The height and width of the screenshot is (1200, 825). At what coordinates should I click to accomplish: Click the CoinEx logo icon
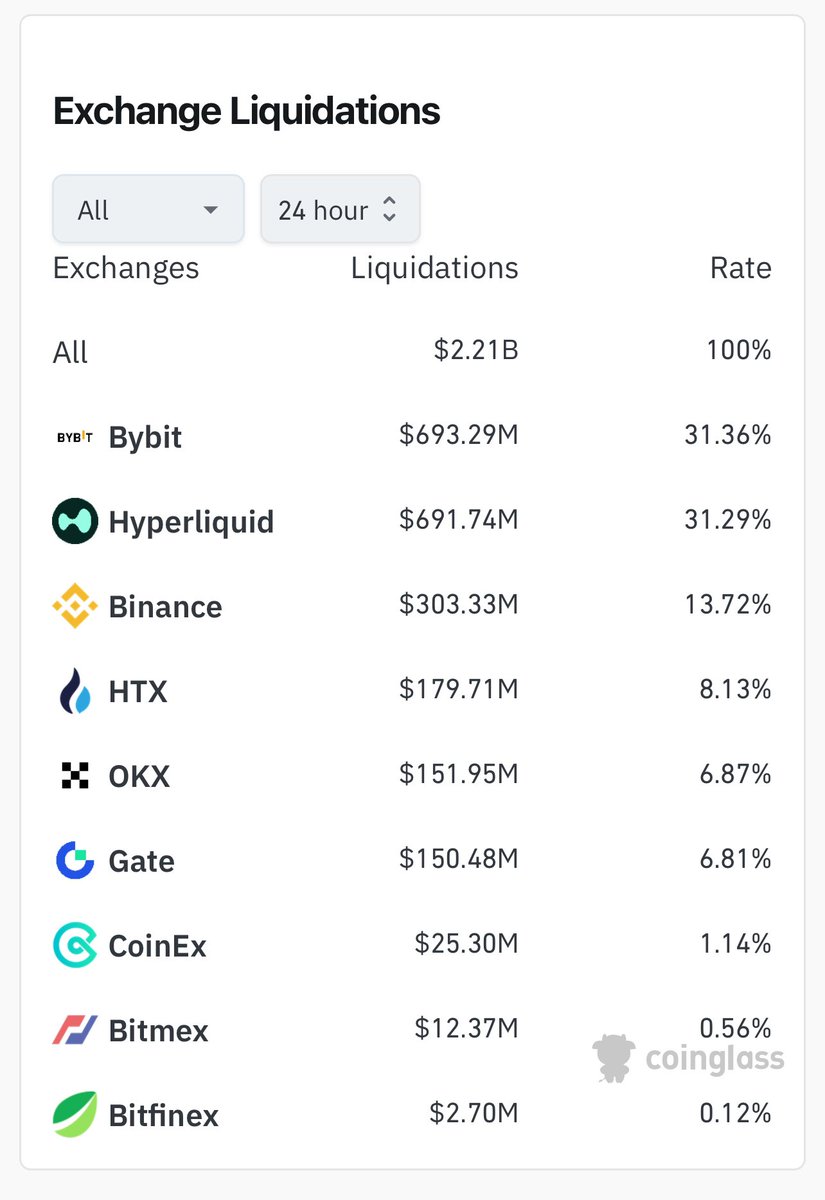[75, 945]
